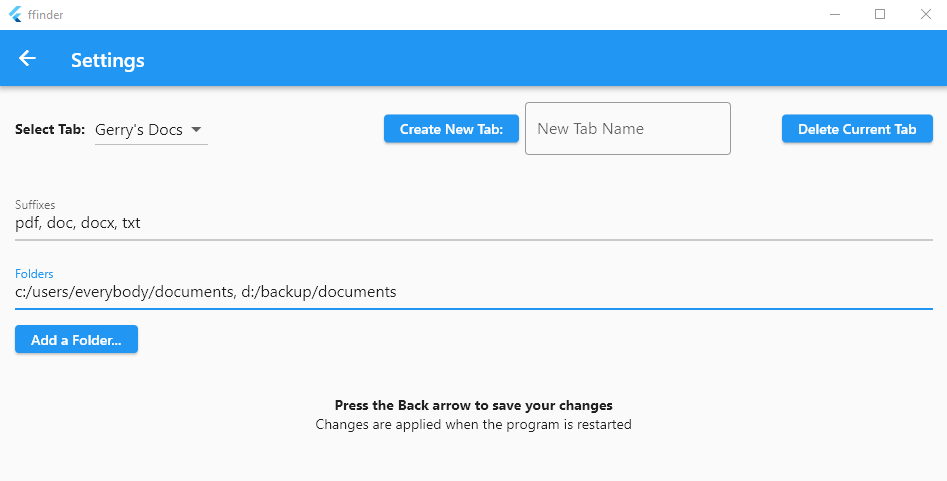Click the Settings page title

click(x=108, y=60)
